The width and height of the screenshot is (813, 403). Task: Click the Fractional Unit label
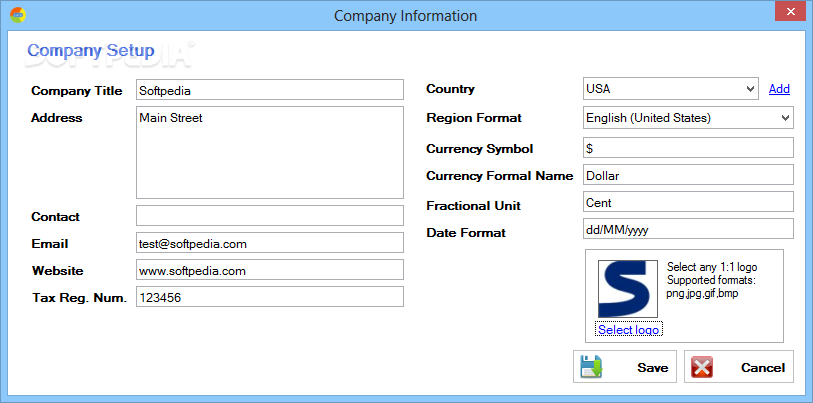point(473,206)
